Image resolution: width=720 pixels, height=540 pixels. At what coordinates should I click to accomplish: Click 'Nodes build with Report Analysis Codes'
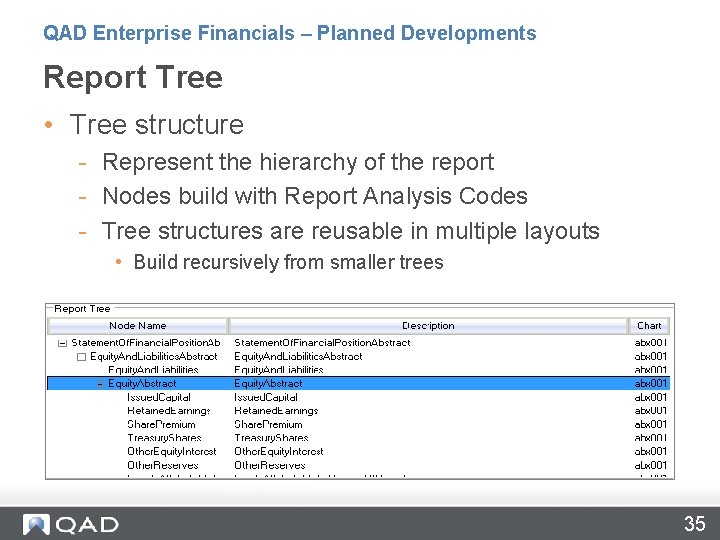tap(315, 196)
